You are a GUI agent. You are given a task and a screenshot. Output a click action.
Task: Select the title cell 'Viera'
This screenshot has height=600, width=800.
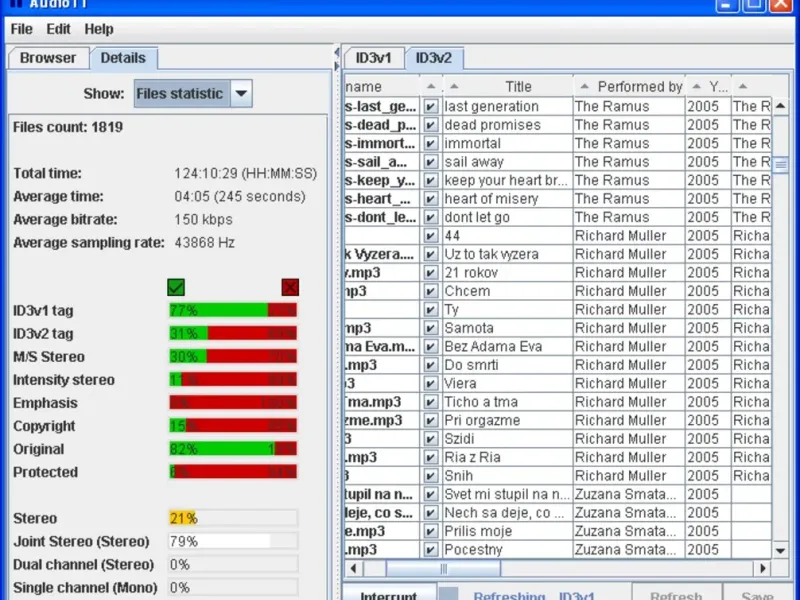[x=508, y=384]
